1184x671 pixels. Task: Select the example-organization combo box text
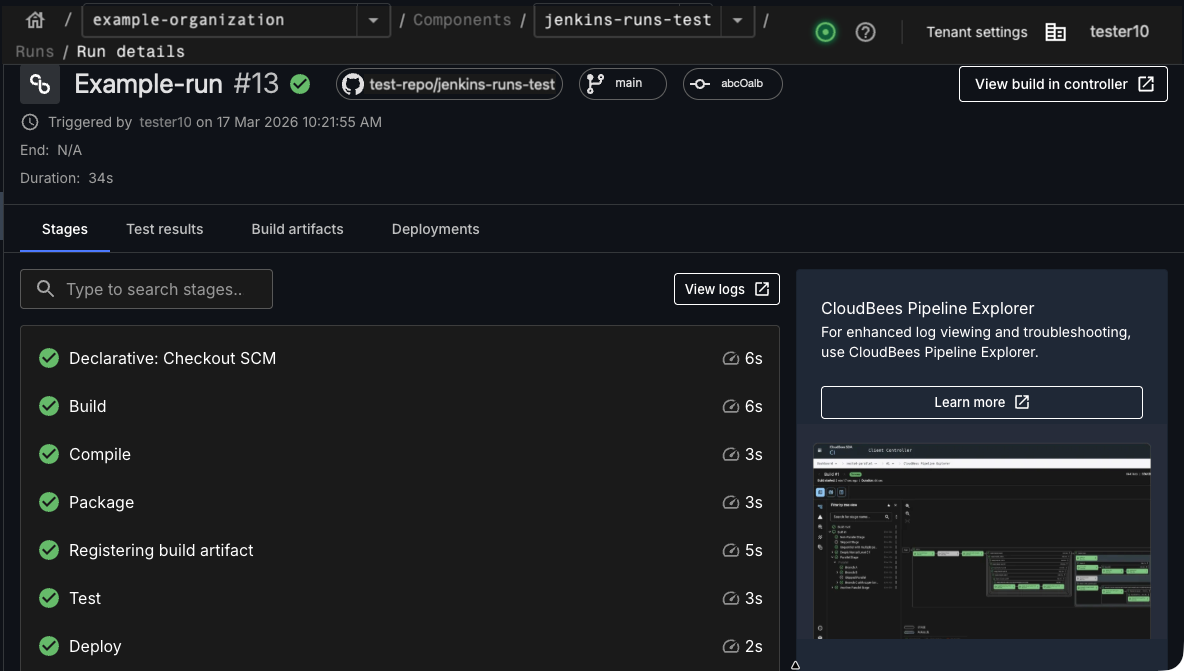click(188, 20)
